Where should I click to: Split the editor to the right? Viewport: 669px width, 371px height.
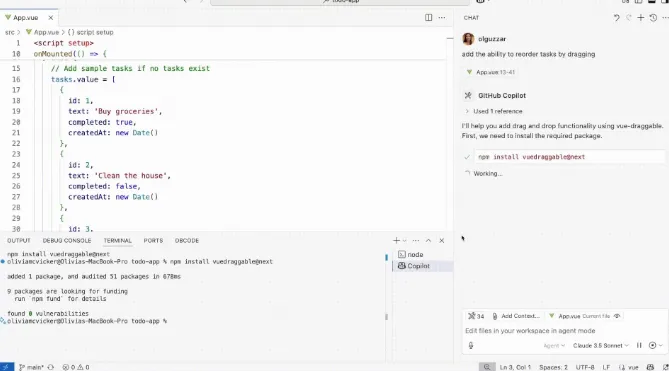tap(428, 17)
